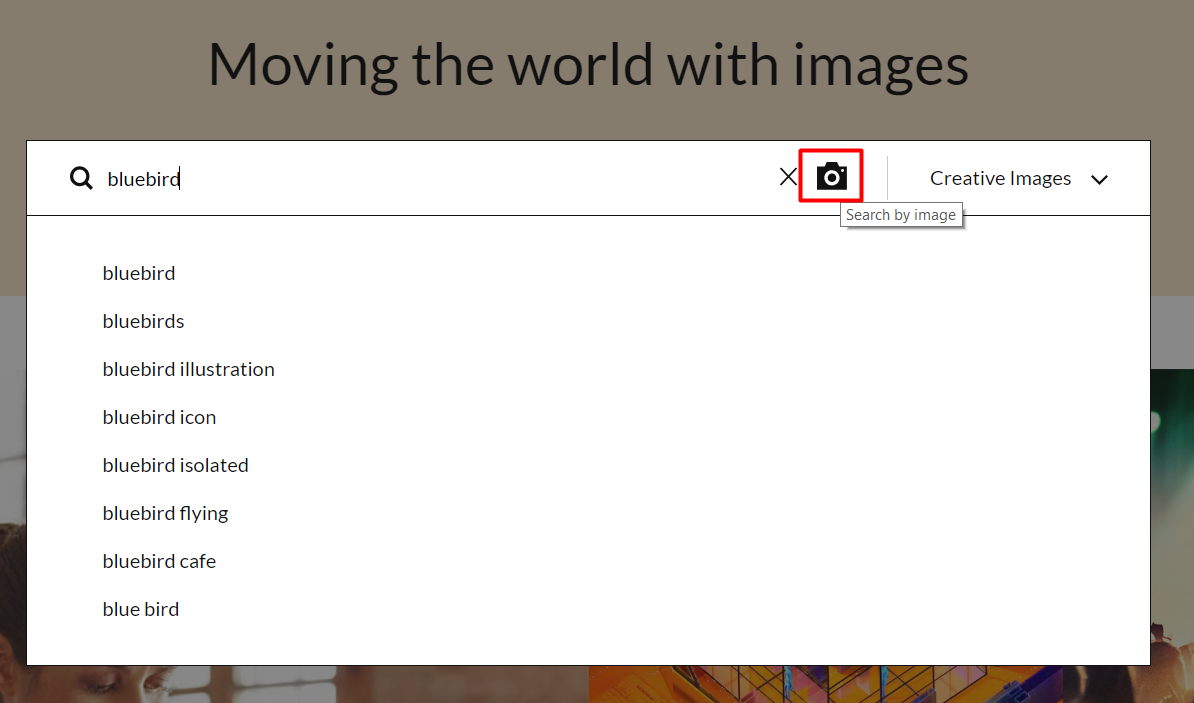Choose the "bluebirds" suggestion

[143, 321]
